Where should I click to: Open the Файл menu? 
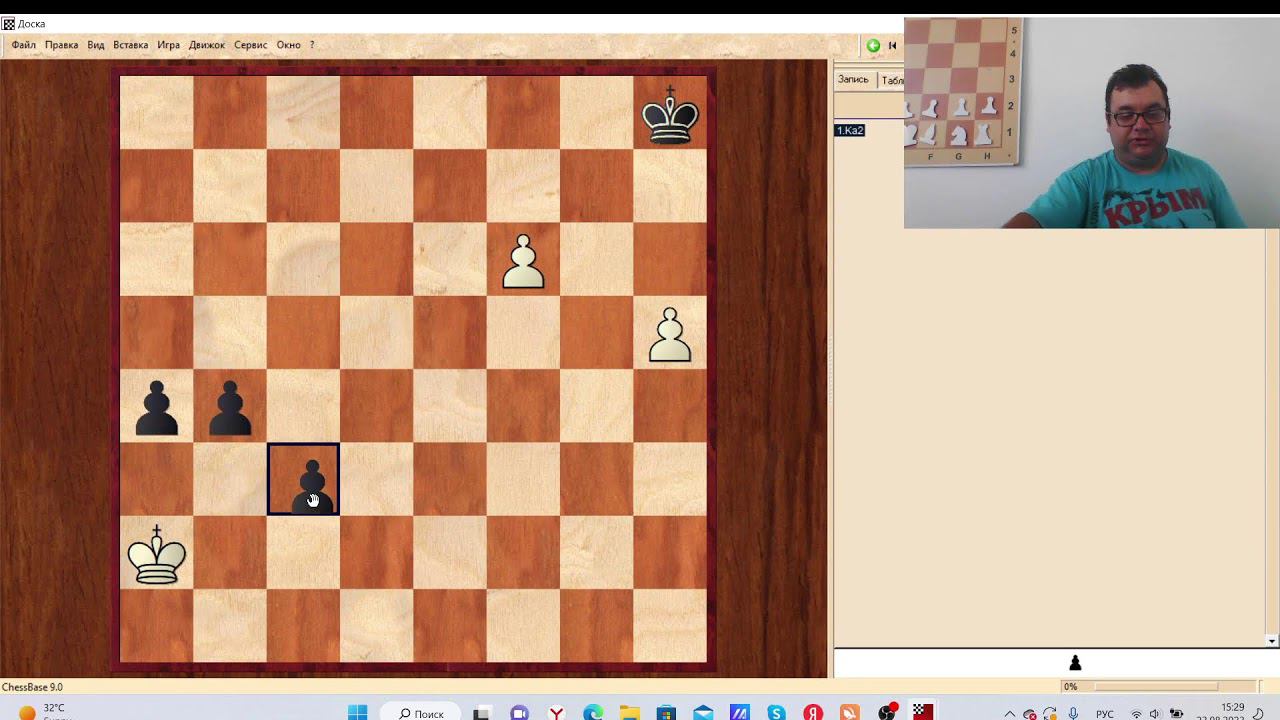pyautogui.click(x=24, y=45)
